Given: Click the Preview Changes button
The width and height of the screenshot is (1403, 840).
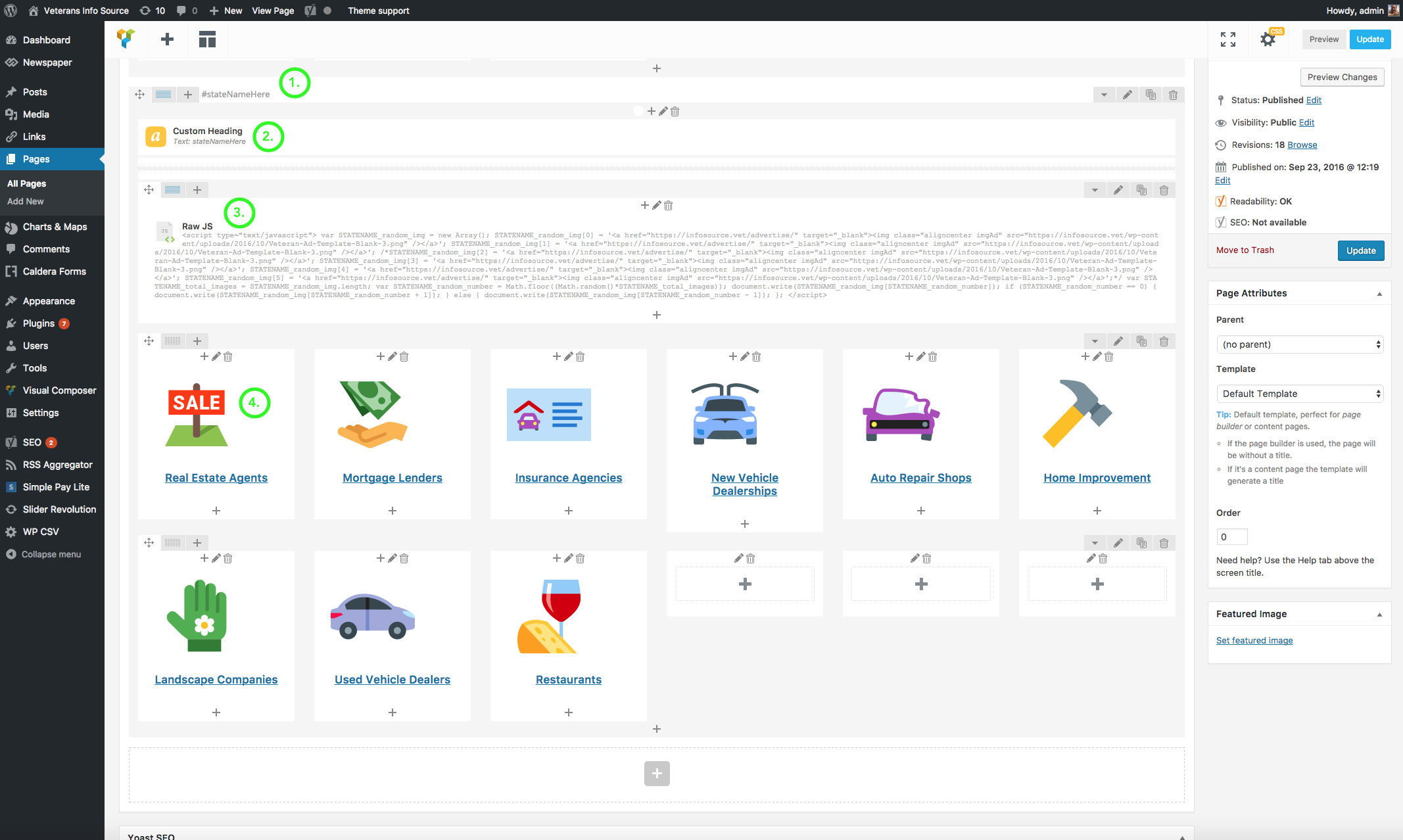Looking at the screenshot, I should pyautogui.click(x=1342, y=77).
